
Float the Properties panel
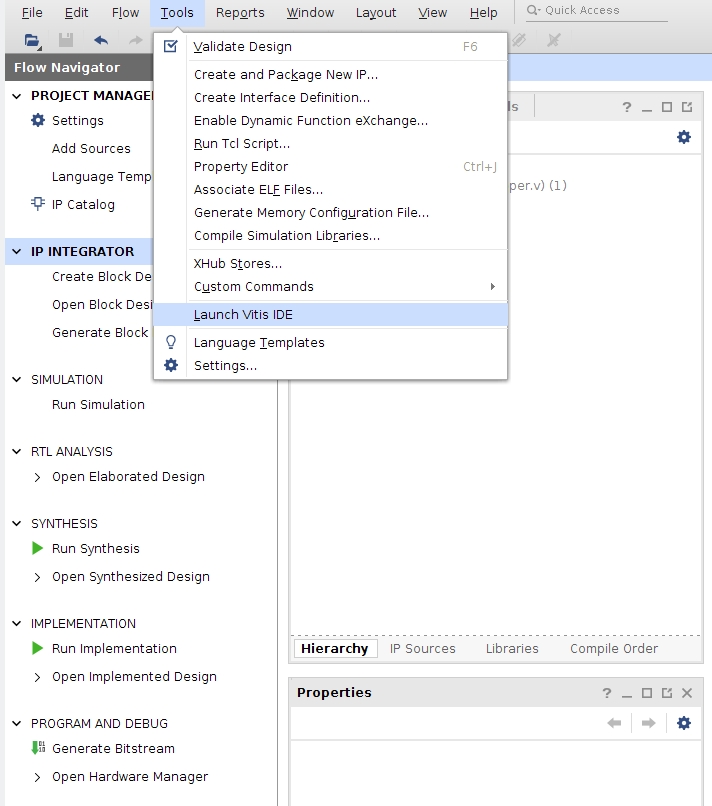coord(667,693)
